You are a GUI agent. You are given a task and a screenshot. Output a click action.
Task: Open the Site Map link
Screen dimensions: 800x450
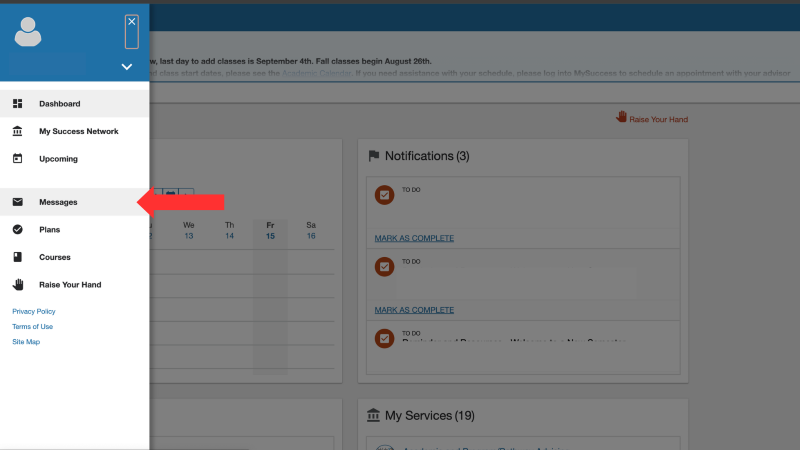pos(26,342)
